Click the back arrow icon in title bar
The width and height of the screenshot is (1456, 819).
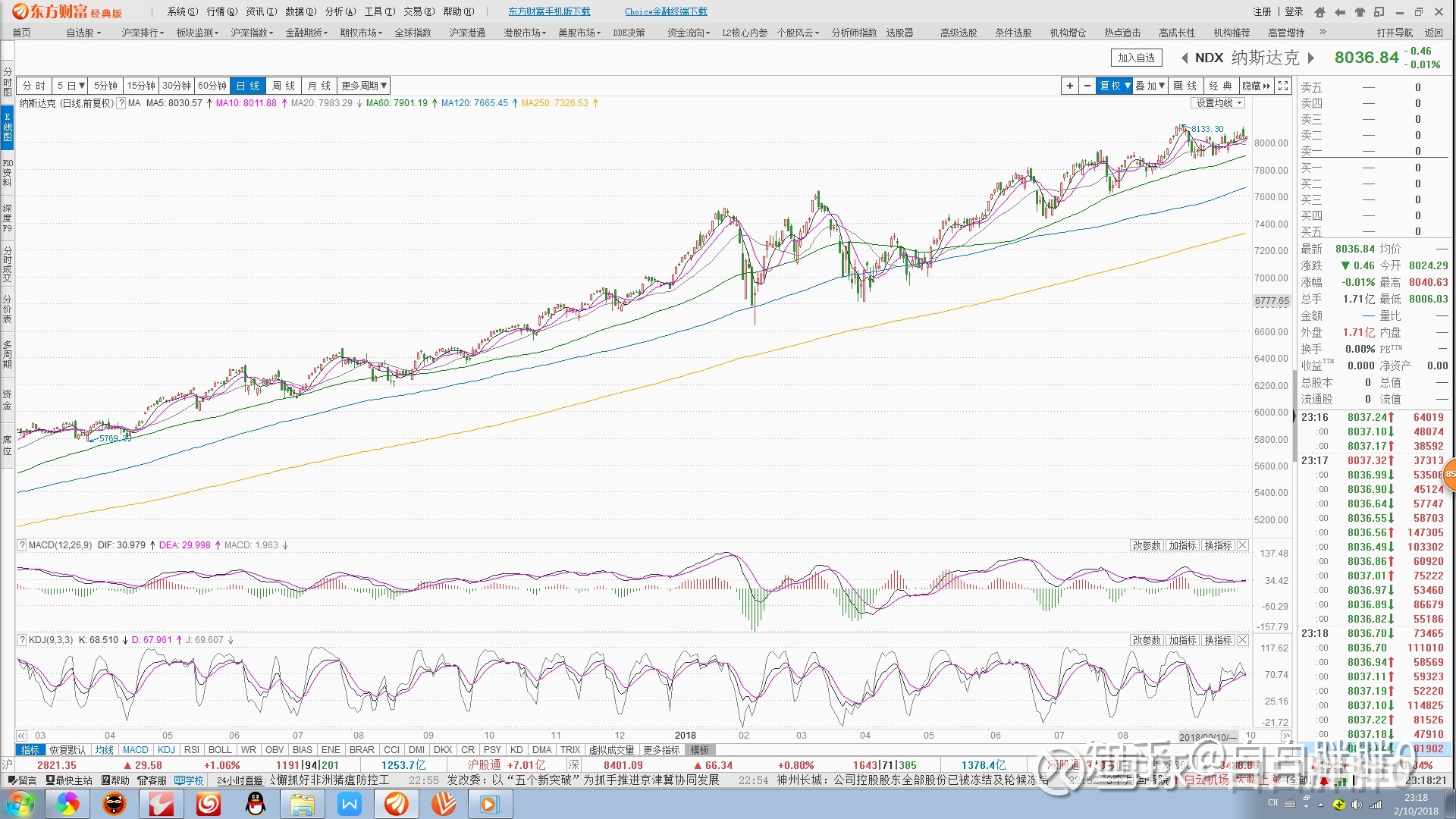(1340, 12)
